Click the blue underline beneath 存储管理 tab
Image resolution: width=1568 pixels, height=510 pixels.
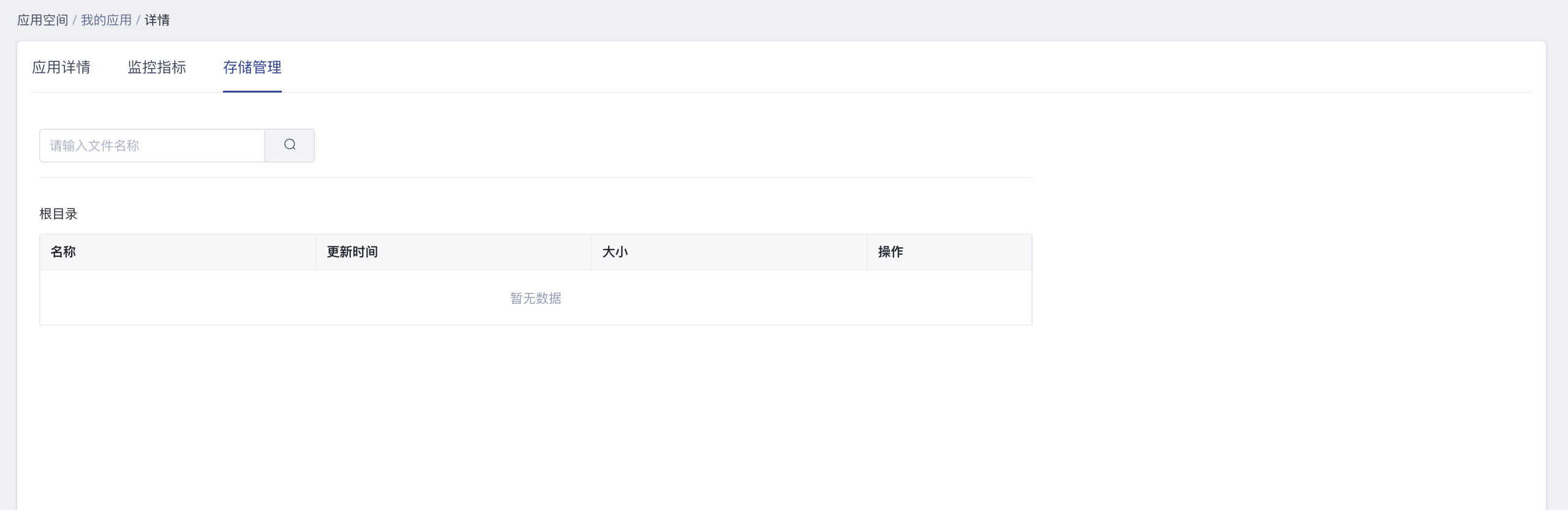click(x=252, y=91)
